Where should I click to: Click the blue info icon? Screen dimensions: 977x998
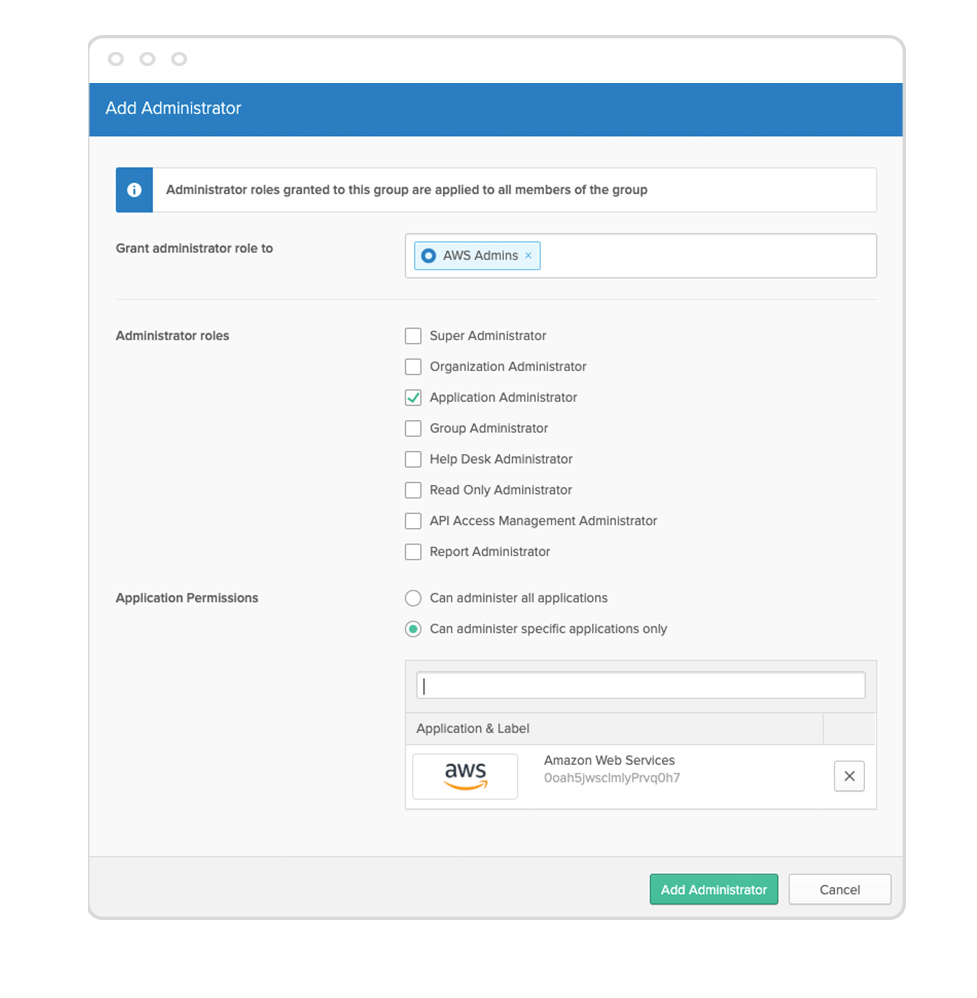134,190
